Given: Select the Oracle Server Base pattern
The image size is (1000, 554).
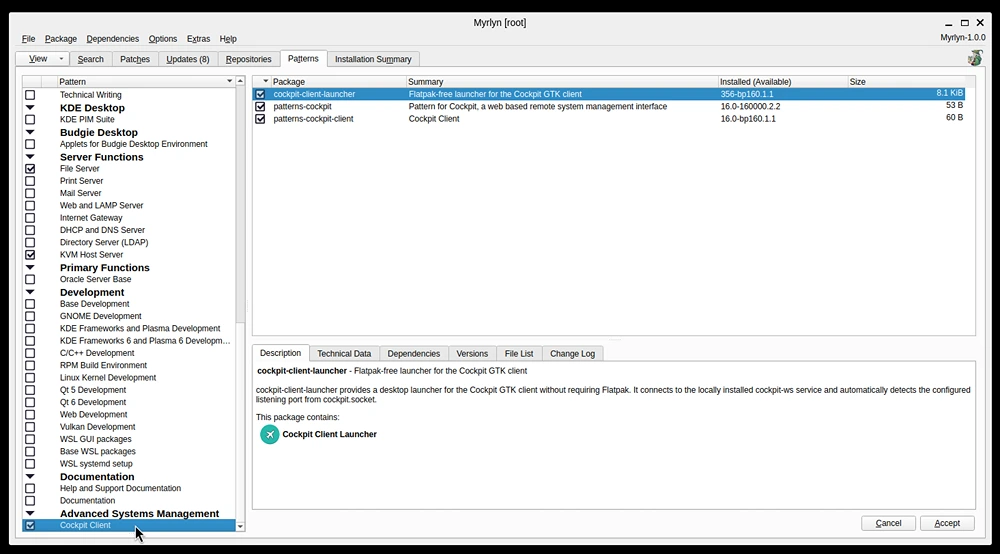Looking at the screenshot, I should tap(96, 279).
